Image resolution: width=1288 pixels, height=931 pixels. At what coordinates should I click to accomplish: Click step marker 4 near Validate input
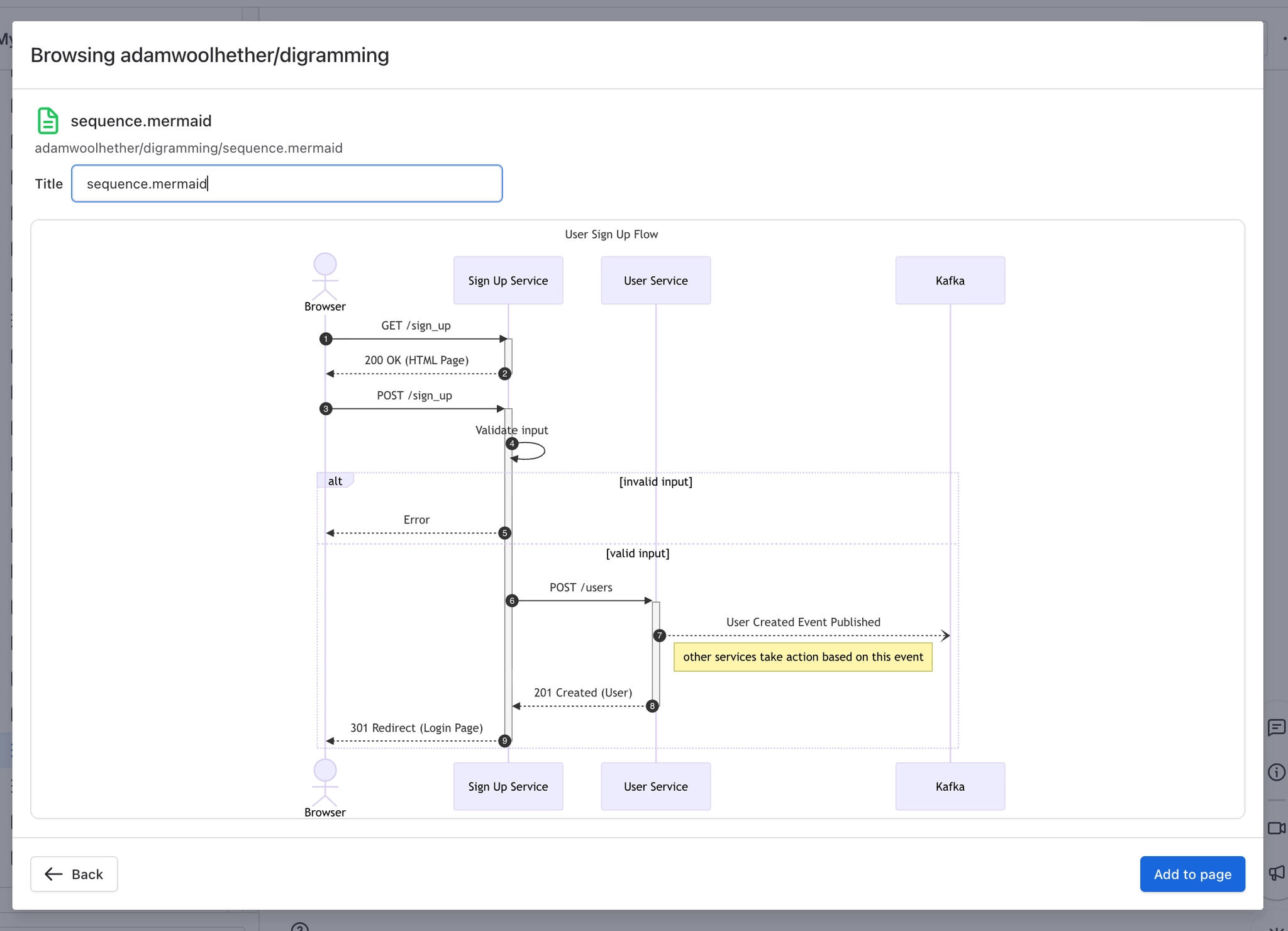tap(511, 443)
